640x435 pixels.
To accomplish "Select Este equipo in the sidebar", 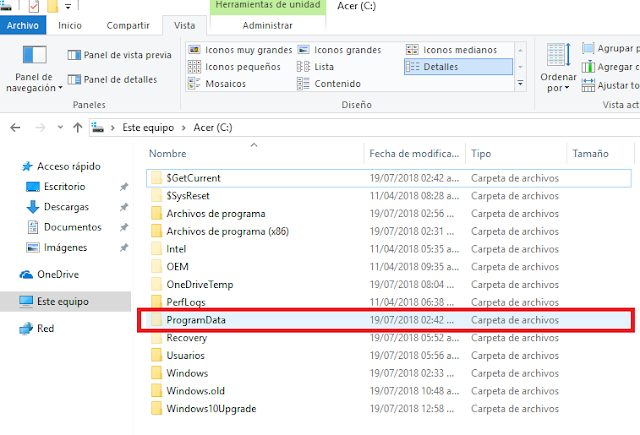I will click(x=65, y=302).
